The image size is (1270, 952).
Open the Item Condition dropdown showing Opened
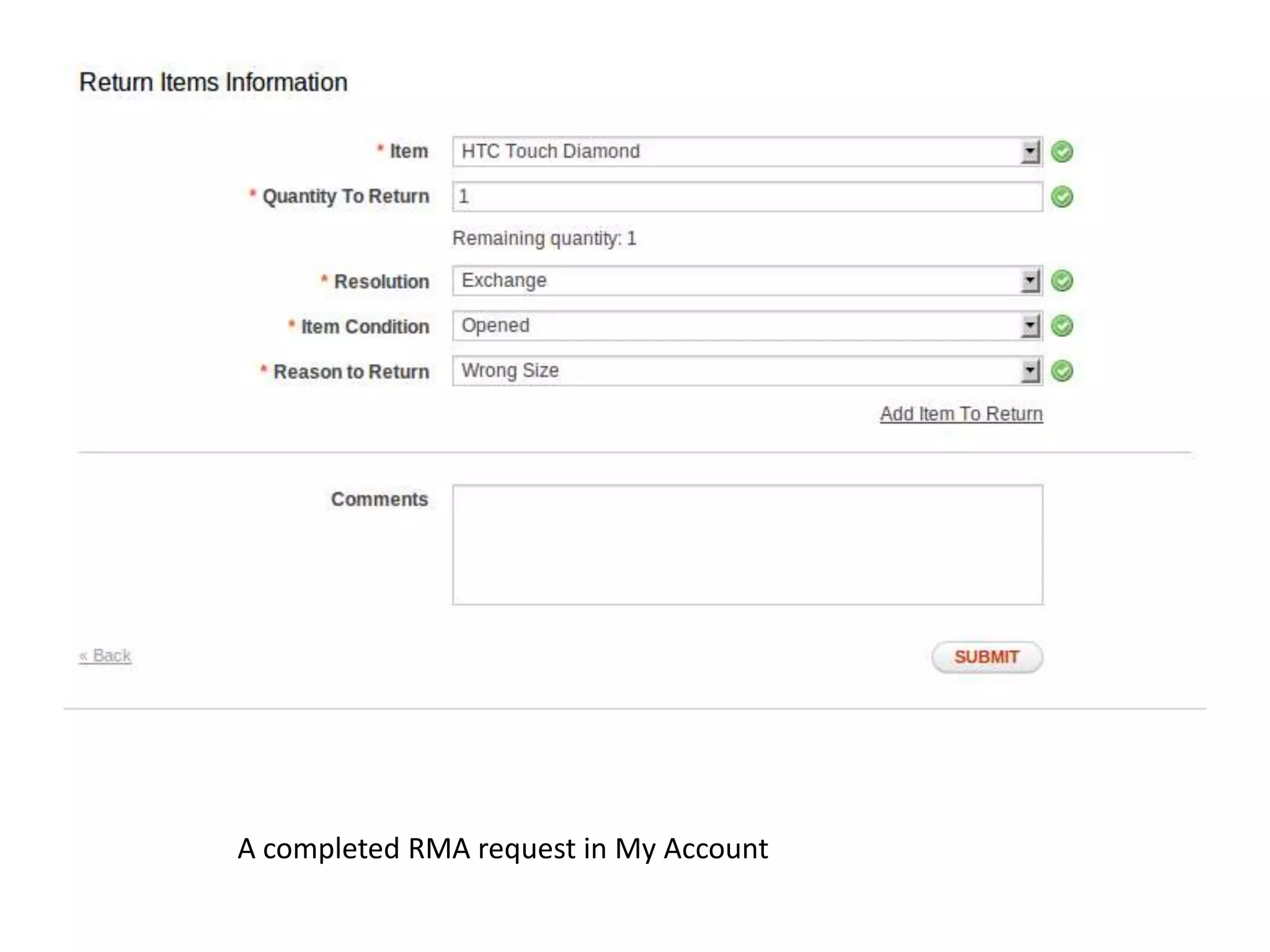[747, 326]
